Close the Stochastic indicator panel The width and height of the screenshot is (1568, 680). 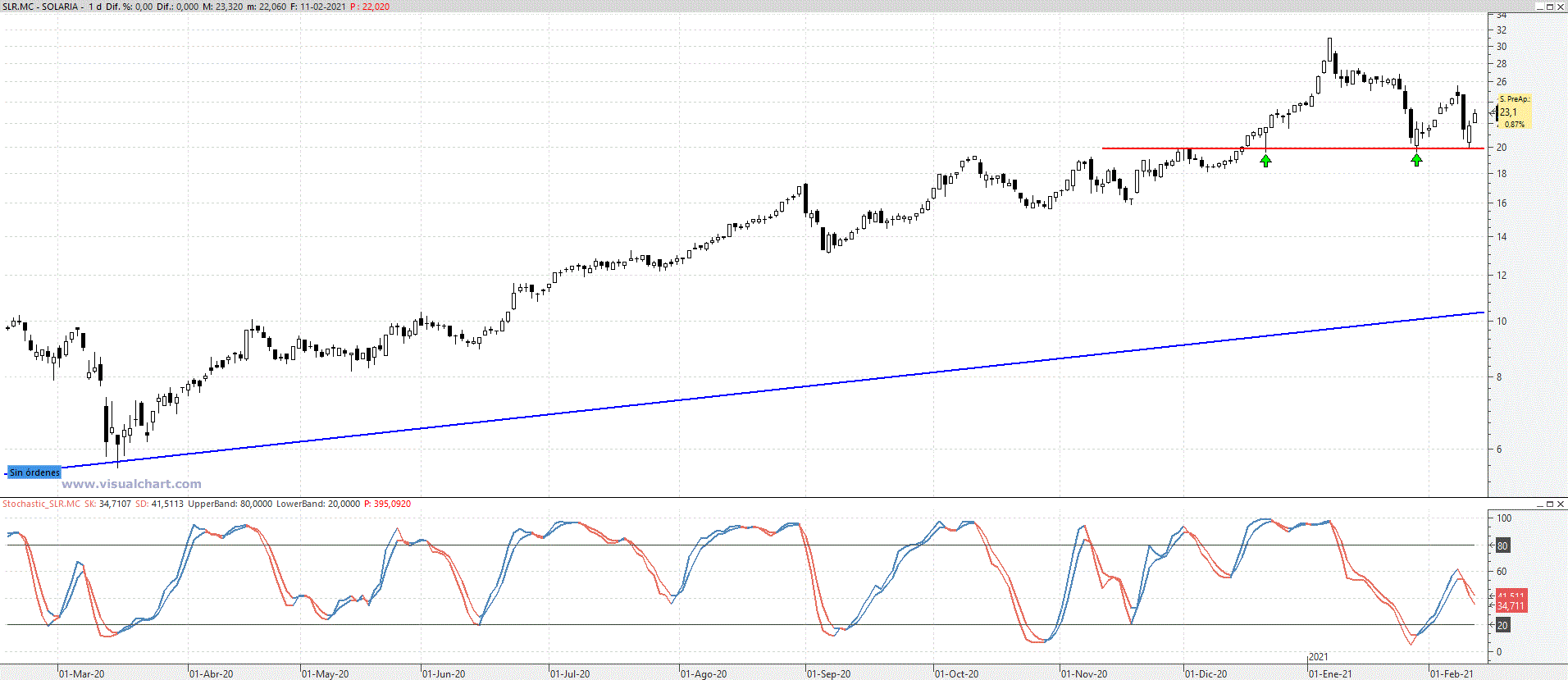(x=1561, y=504)
